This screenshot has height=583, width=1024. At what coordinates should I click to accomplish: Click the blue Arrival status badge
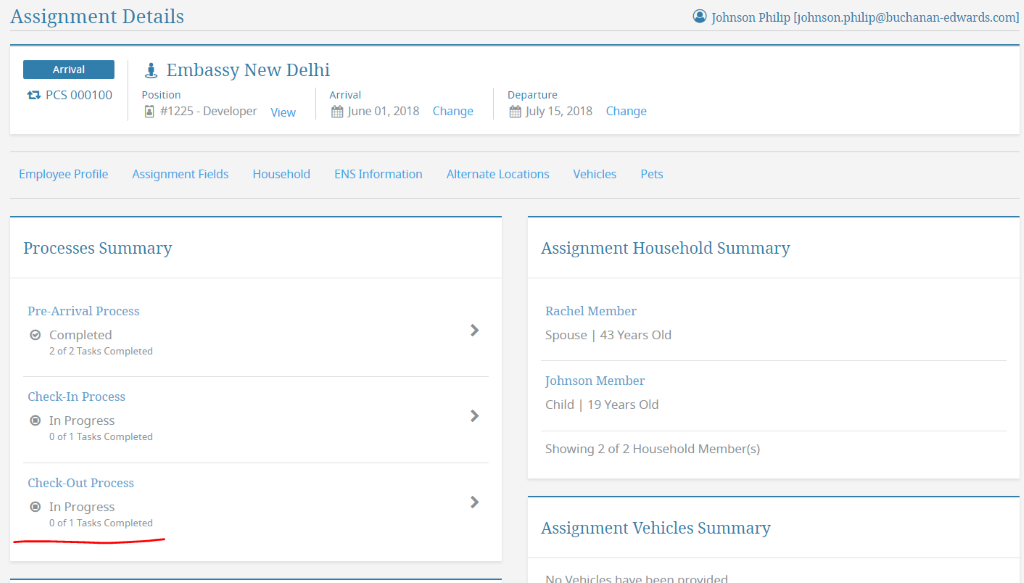click(69, 69)
